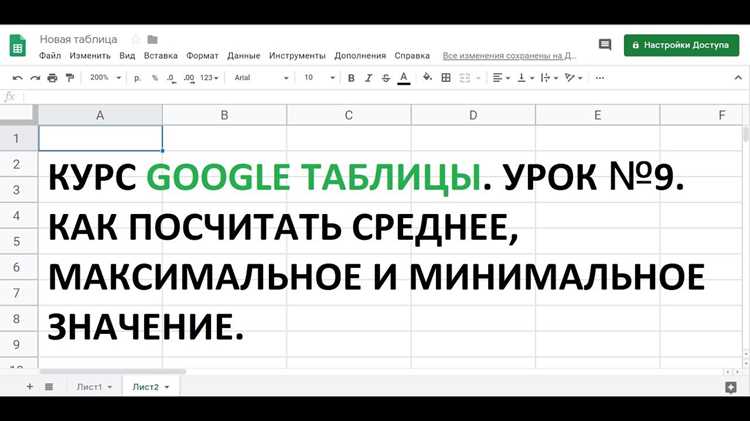Open Arial font dropdown

pos(261,78)
